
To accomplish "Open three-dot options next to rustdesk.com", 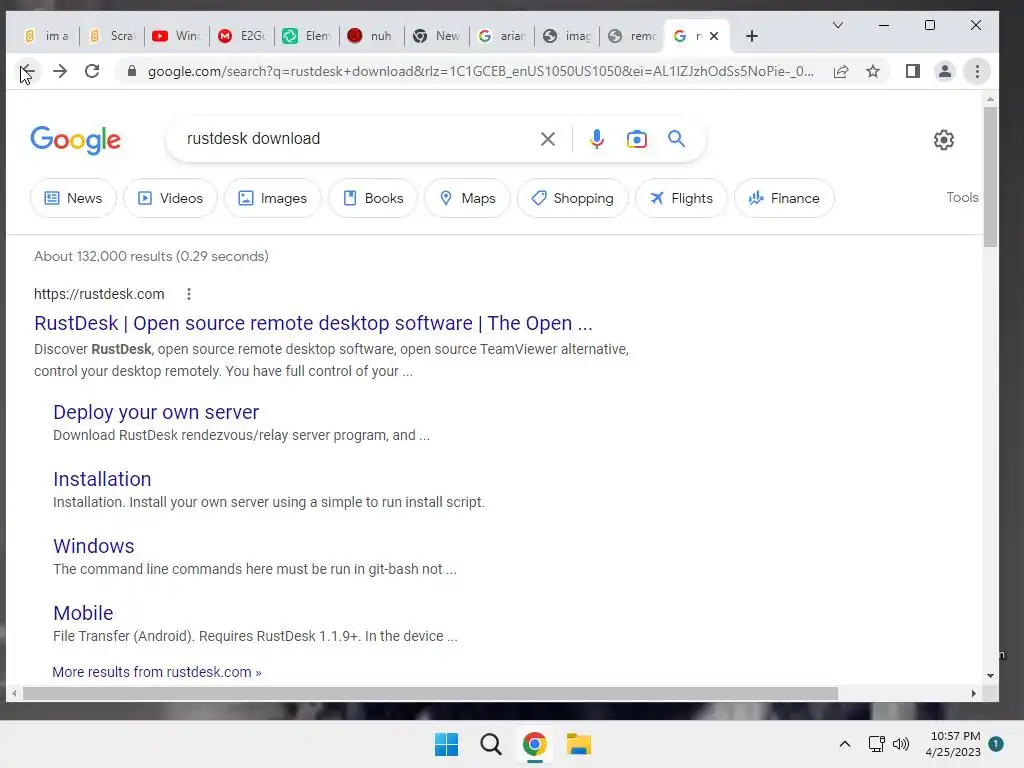I will tap(189, 294).
